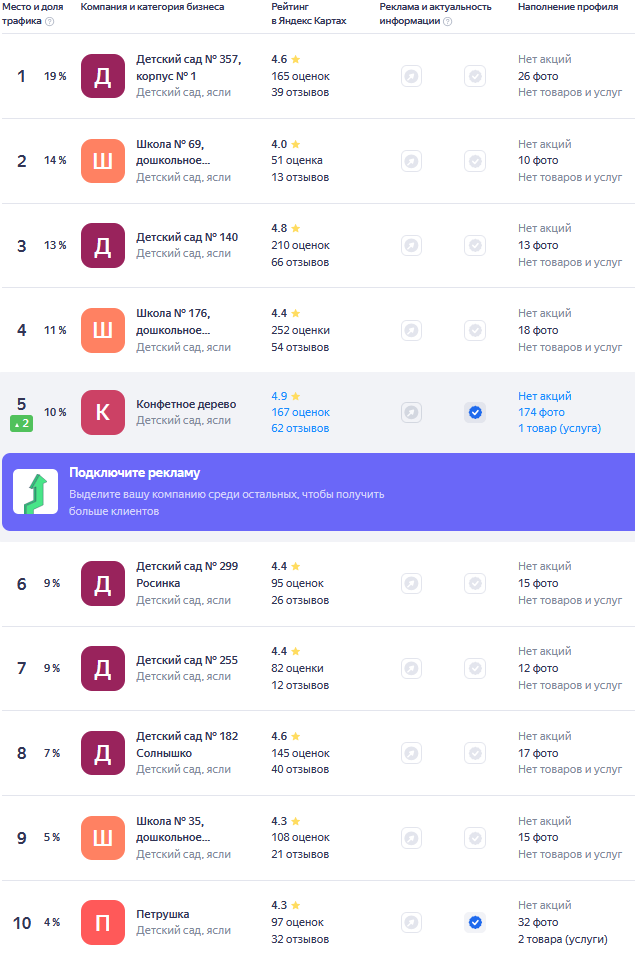The image size is (635, 960).
Task: Click blue verified badge in Конфетное дерево row
Action: pos(475,412)
